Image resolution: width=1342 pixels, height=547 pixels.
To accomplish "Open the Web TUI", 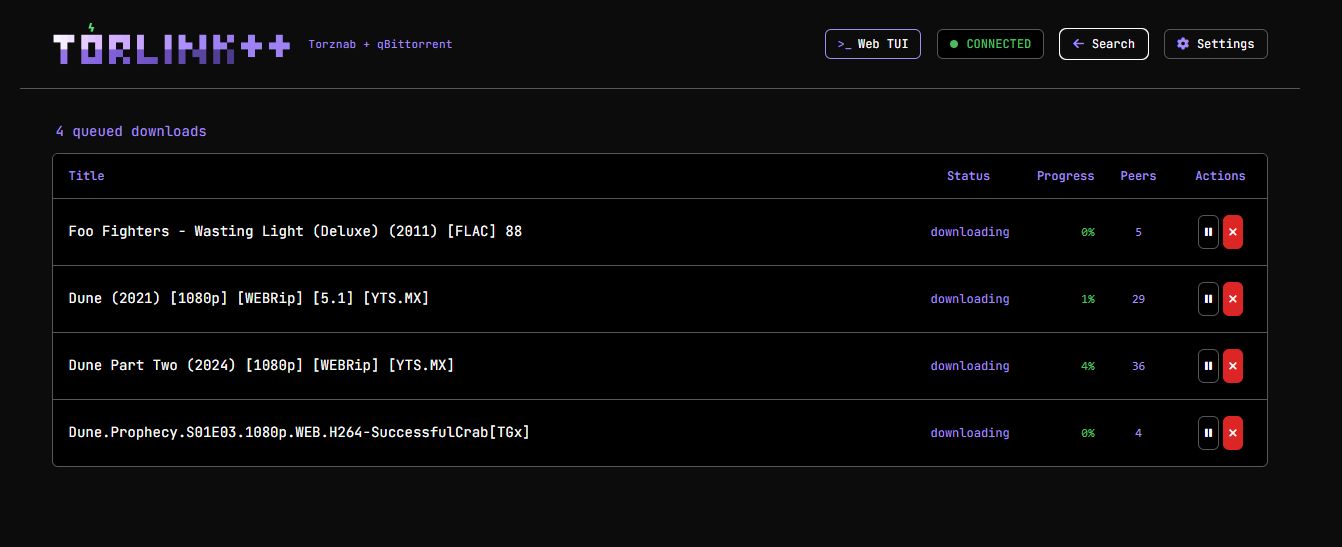I will pos(873,44).
